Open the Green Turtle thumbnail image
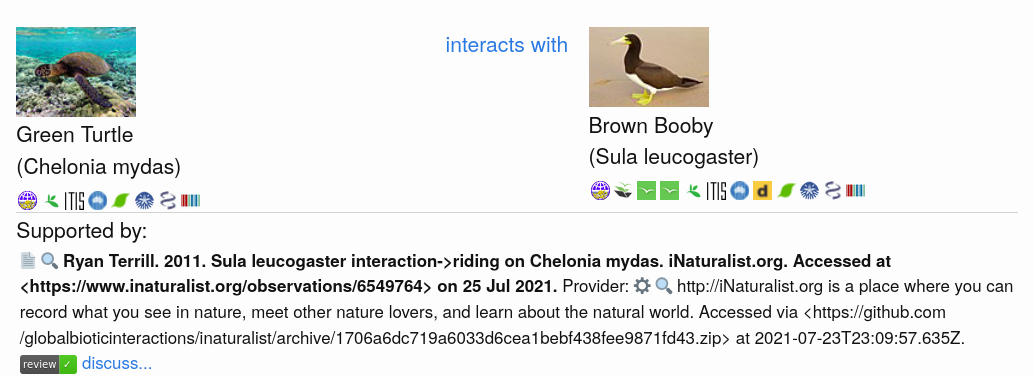The height and width of the screenshot is (377, 1034). 76,72
